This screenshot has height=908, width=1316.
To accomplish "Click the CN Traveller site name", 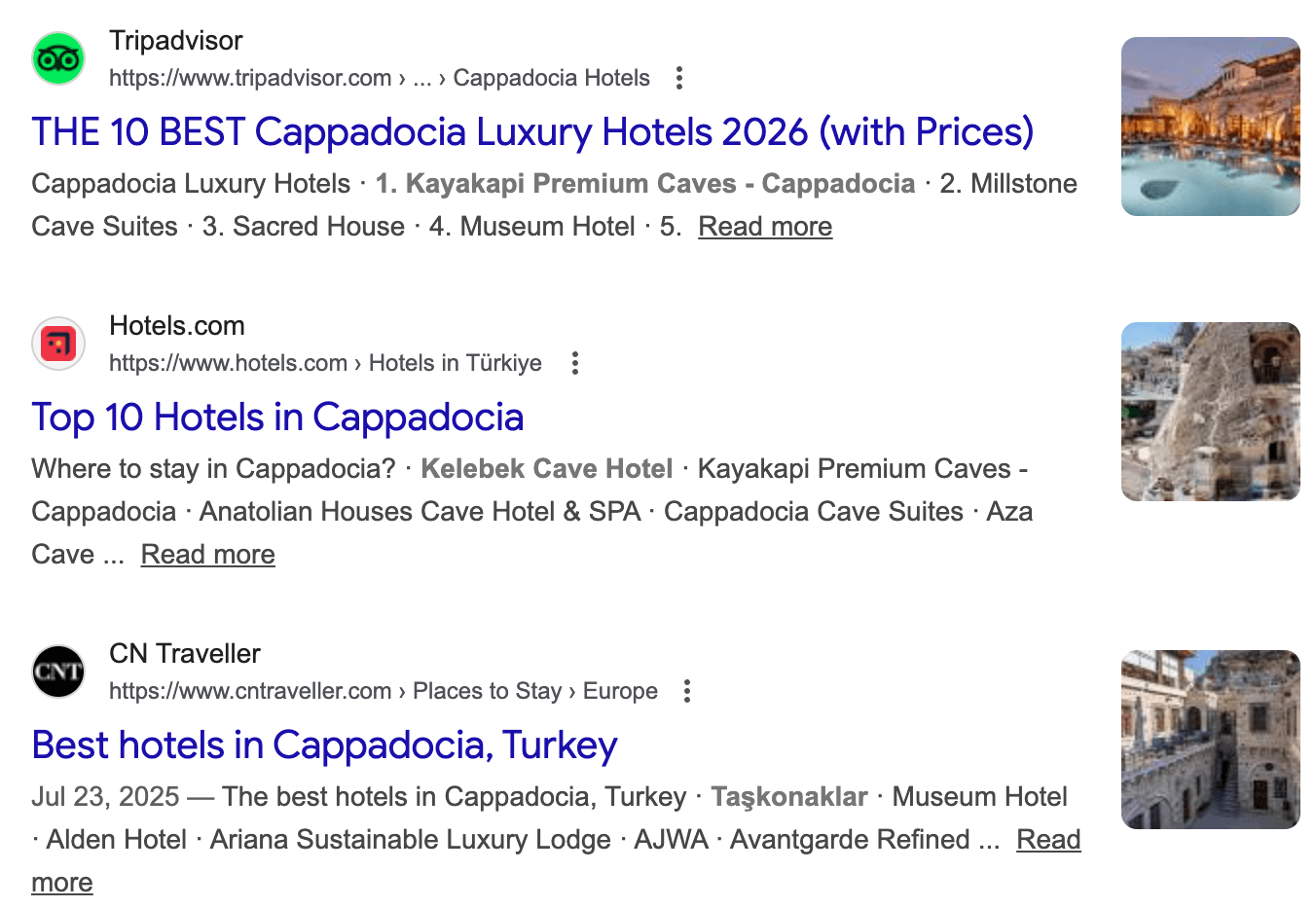I will [184, 654].
